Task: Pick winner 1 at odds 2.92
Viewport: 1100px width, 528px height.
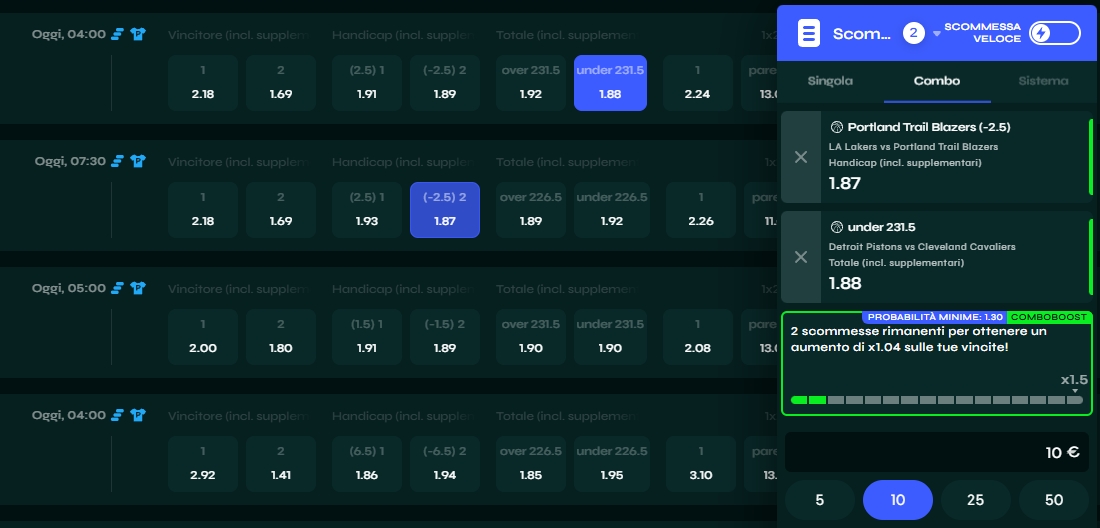Action: click(x=203, y=463)
